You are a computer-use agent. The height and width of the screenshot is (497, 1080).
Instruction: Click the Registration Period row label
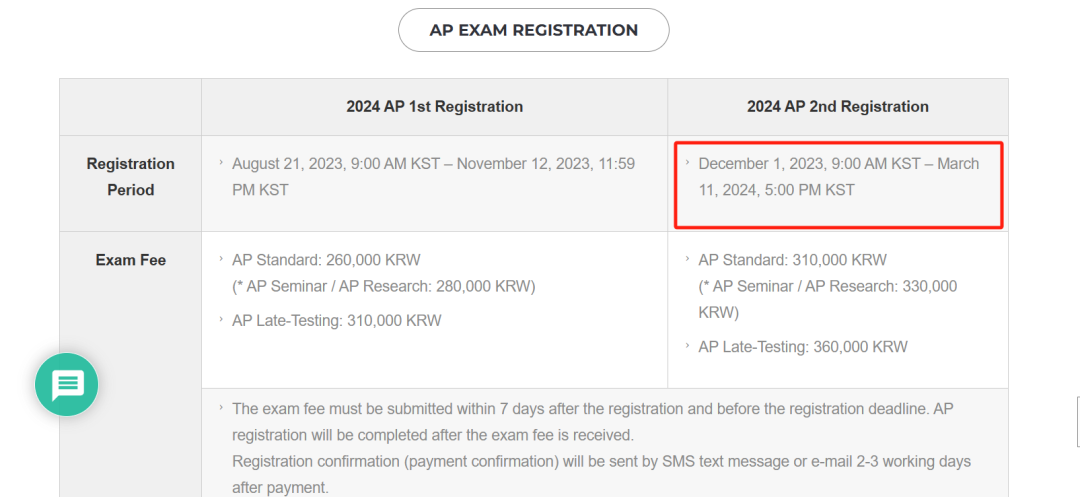pyautogui.click(x=130, y=177)
